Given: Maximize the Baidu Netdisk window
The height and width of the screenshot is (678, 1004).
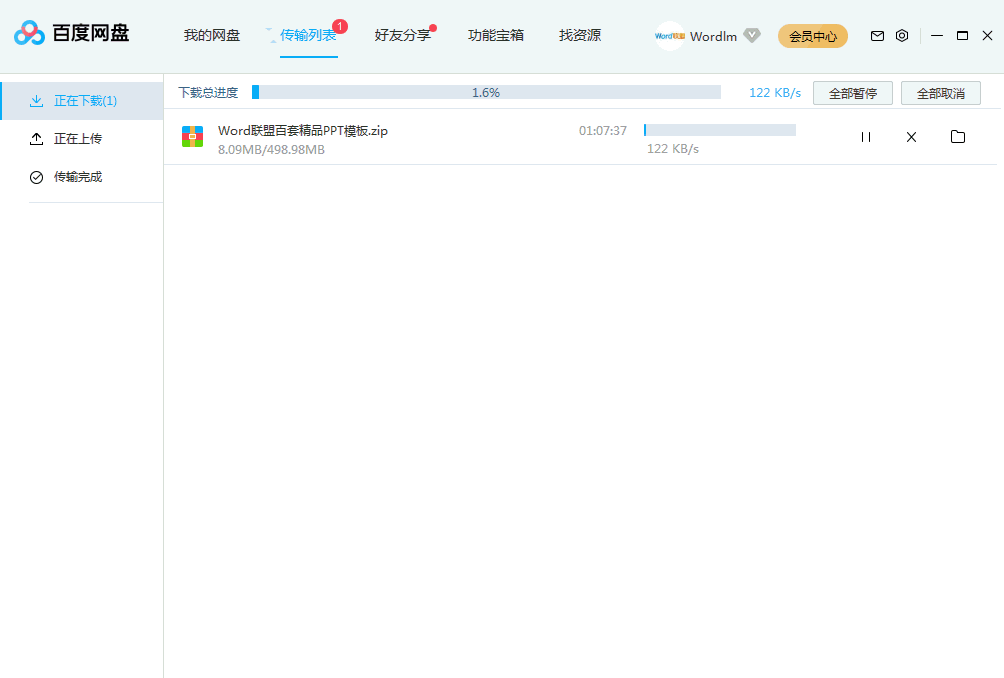Looking at the screenshot, I should coord(962,36).
